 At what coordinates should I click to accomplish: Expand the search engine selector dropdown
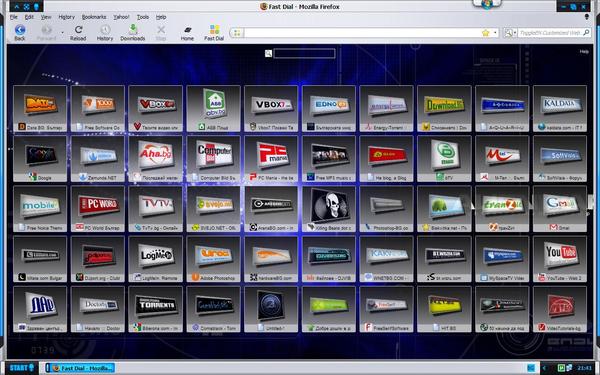point(510,33)
